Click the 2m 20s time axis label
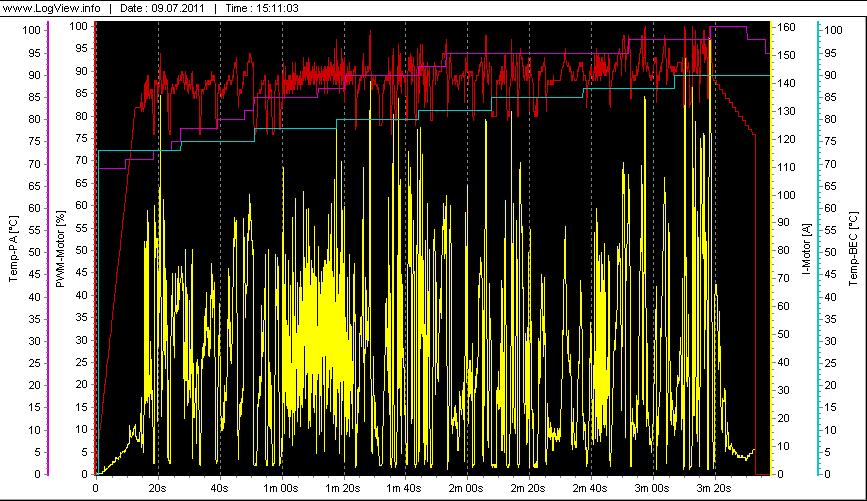867x501 pixels. [x=527, y=488]
